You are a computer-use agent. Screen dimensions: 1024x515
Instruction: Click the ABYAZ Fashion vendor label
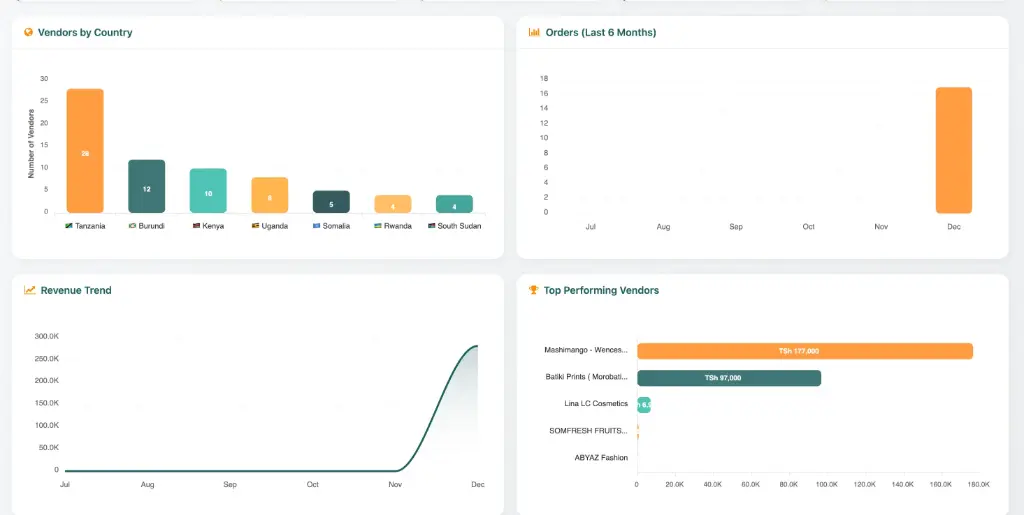point(602,458)
